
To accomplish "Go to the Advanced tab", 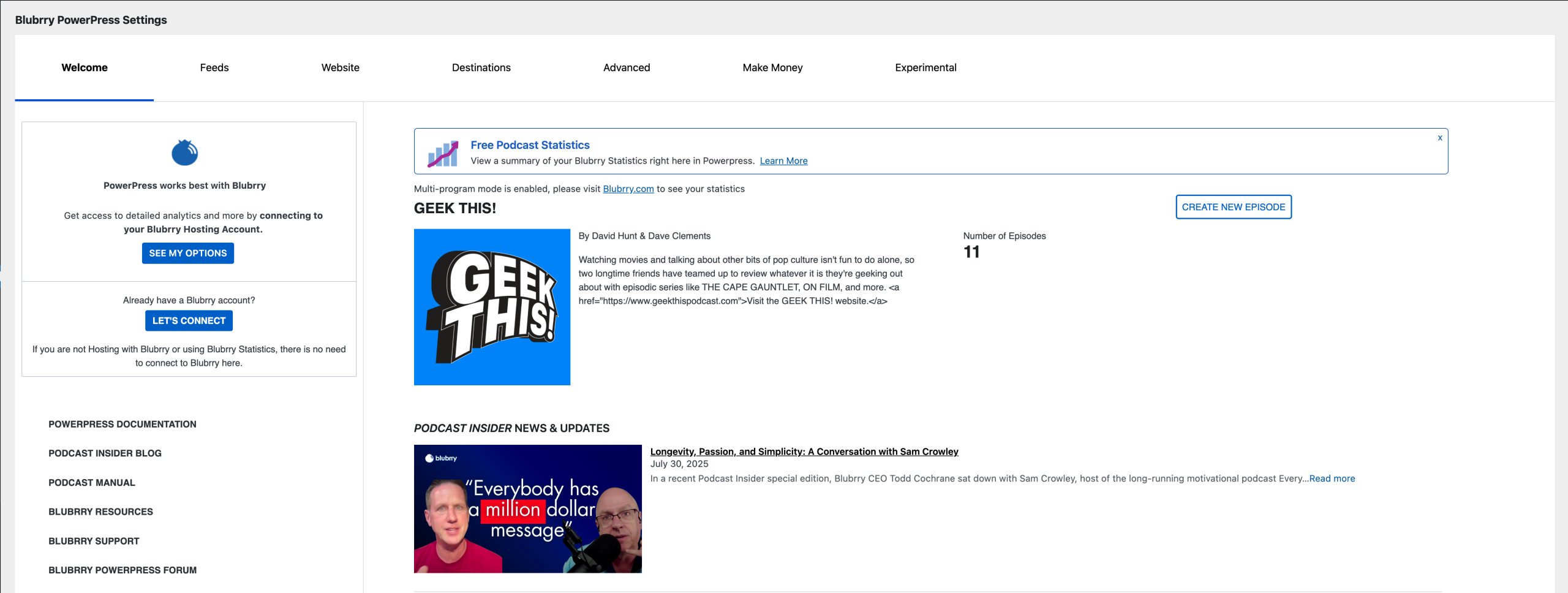I will point(627,67).
